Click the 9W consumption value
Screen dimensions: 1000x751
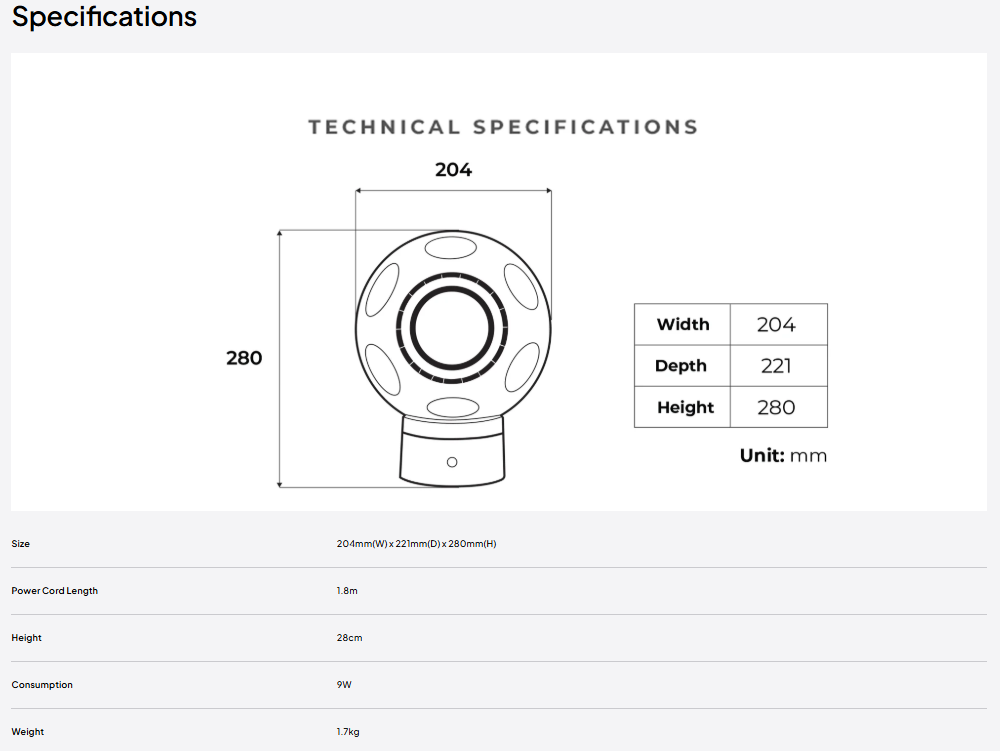(x=344, y=685)
